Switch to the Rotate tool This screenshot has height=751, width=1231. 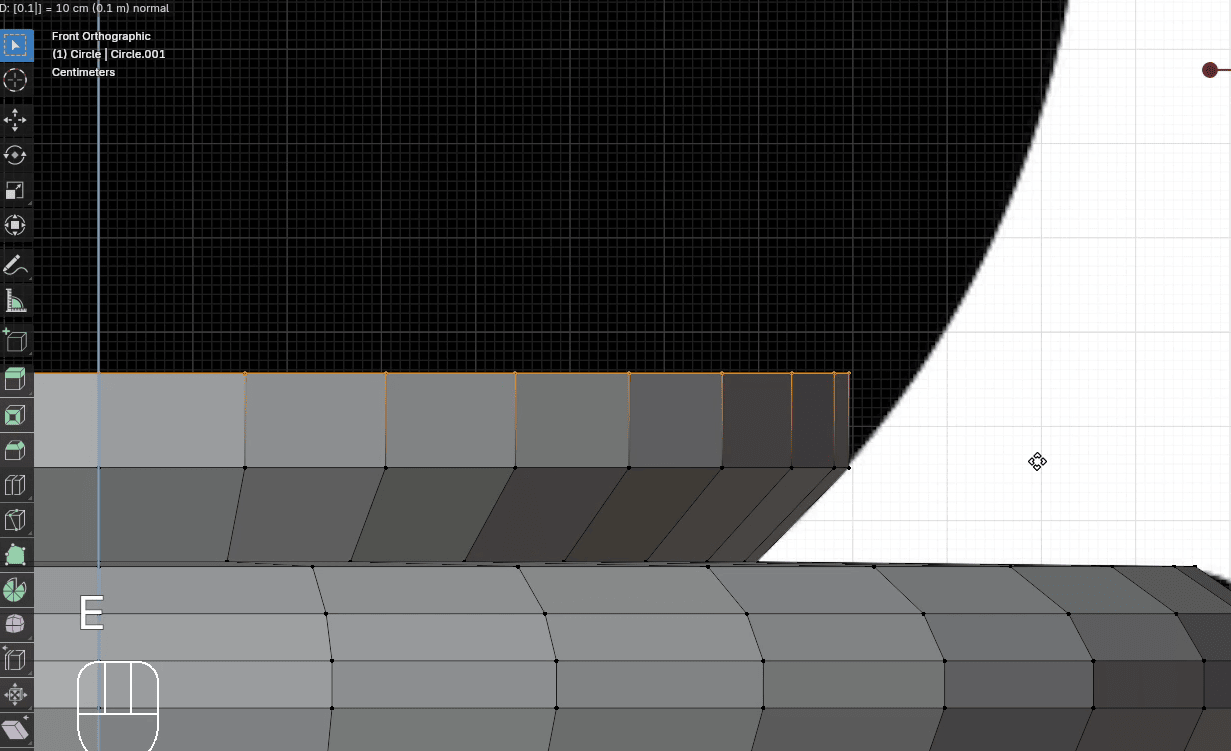pos(15,155)
